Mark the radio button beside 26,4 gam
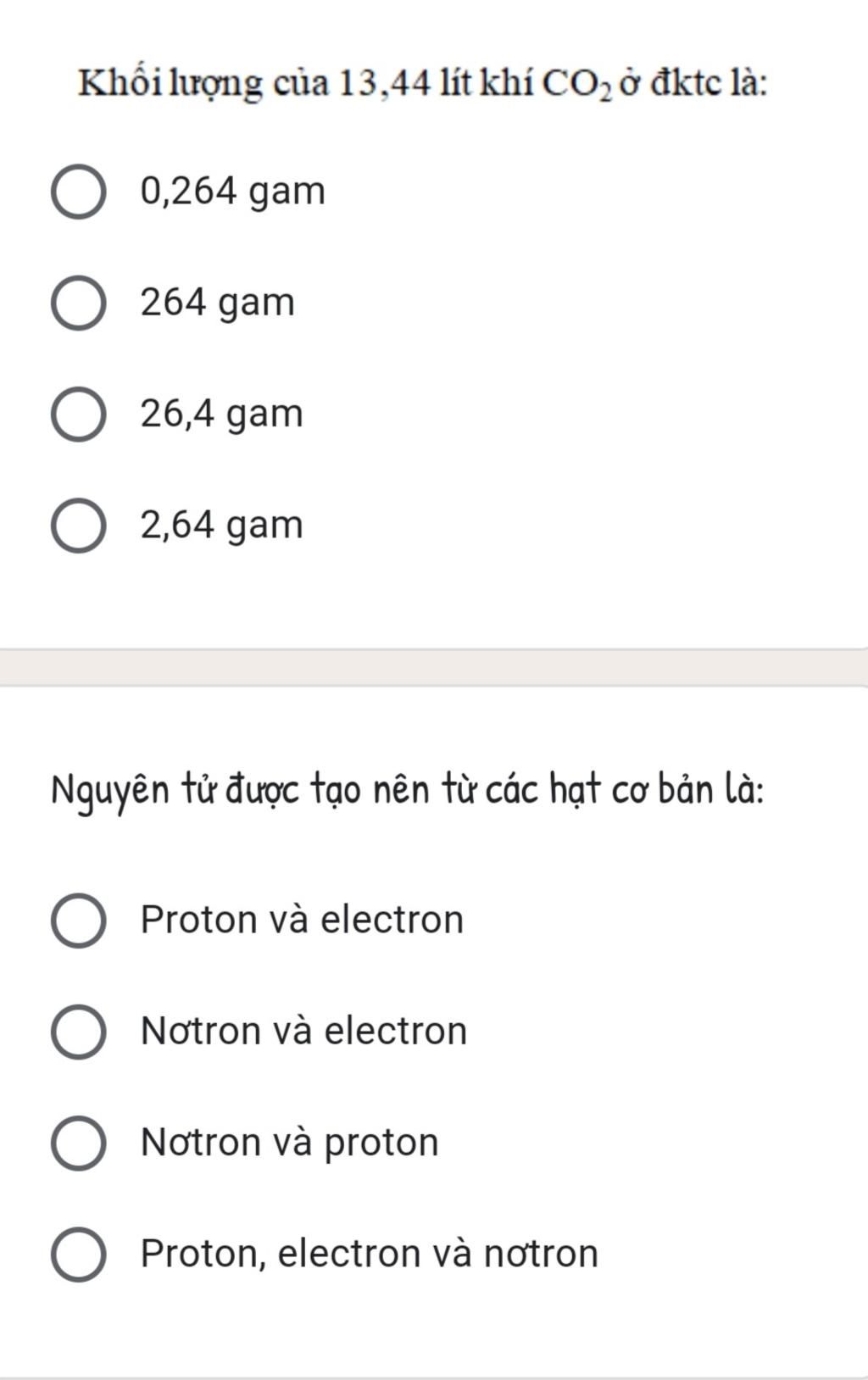The width and height of the screenshot is (868, 1380). 79,414
